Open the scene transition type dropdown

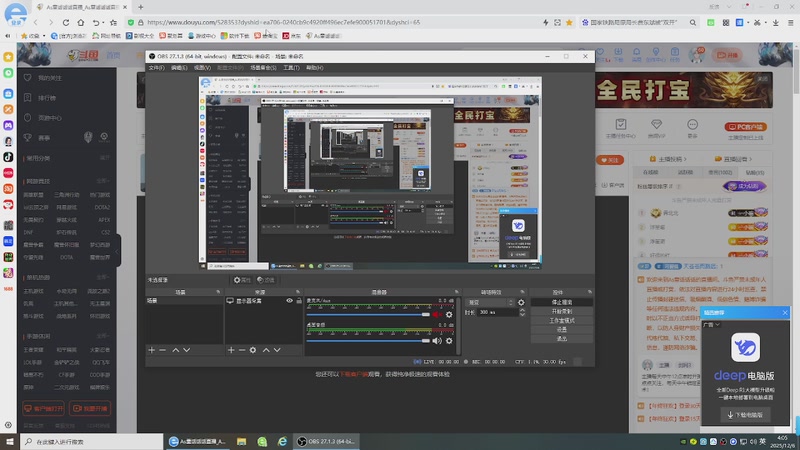point(489,301)
